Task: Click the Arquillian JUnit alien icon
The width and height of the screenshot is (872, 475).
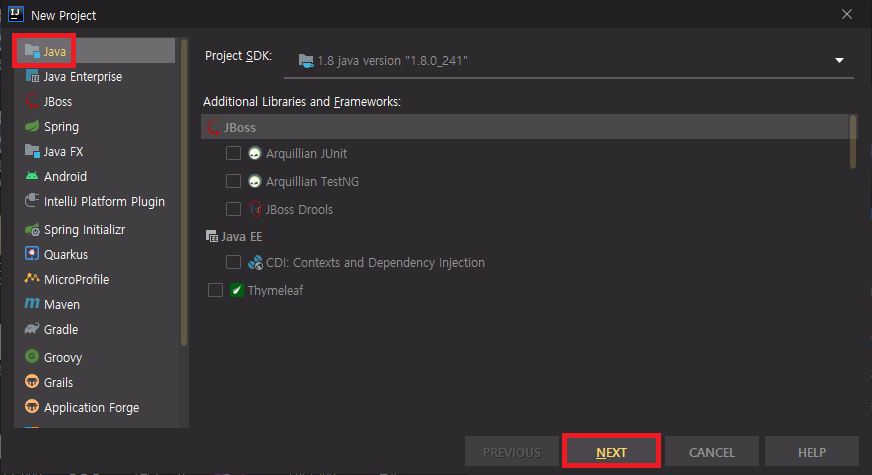Action: (x=255, y=154)
